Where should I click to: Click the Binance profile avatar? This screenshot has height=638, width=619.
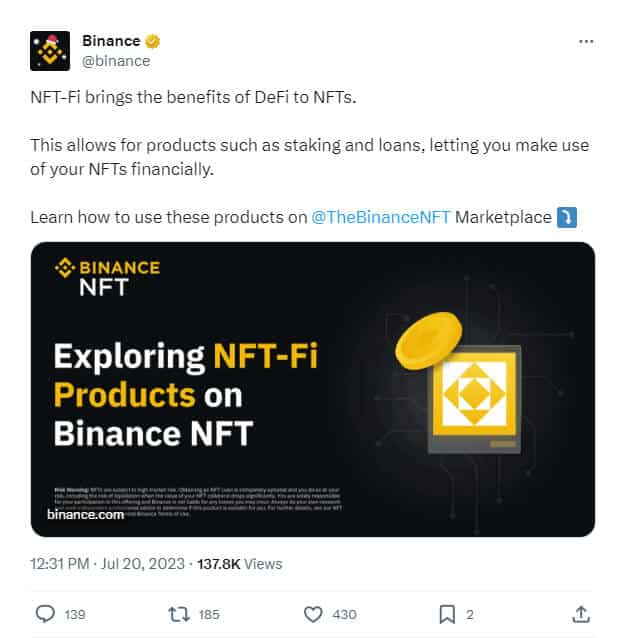point(50,51)
